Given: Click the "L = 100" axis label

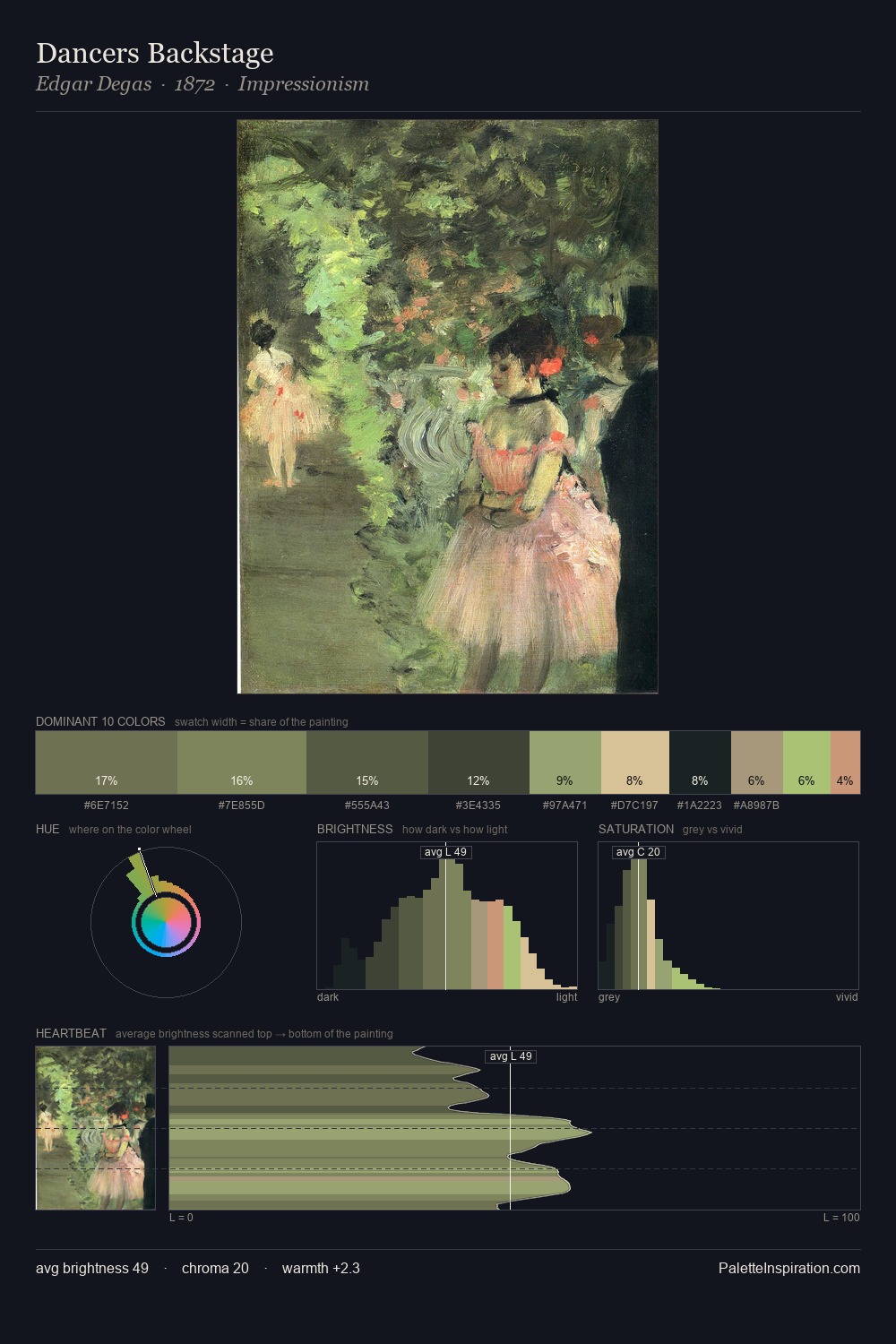Looking at the screenshot, I should 841,1218.
